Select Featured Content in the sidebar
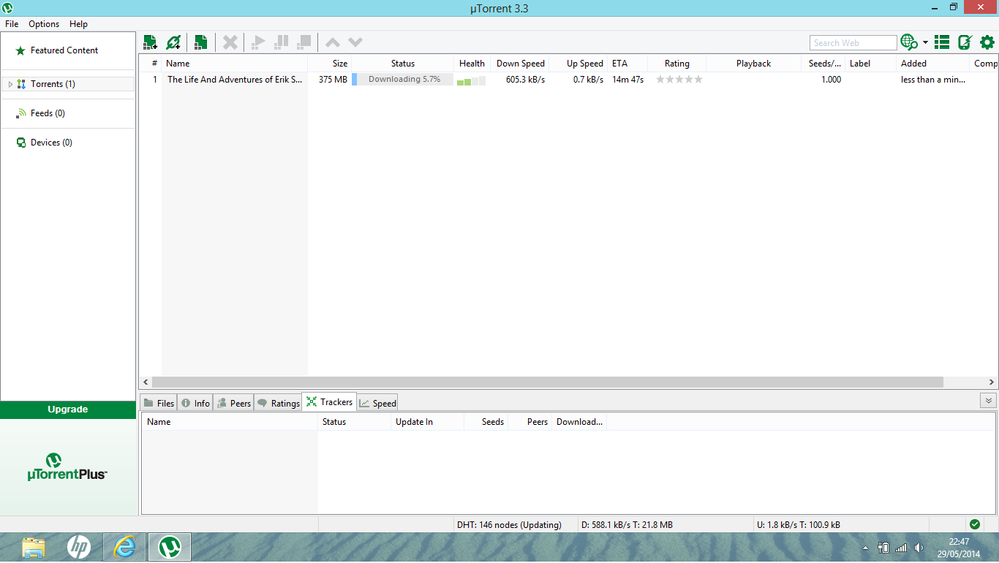 coord(64,50)
